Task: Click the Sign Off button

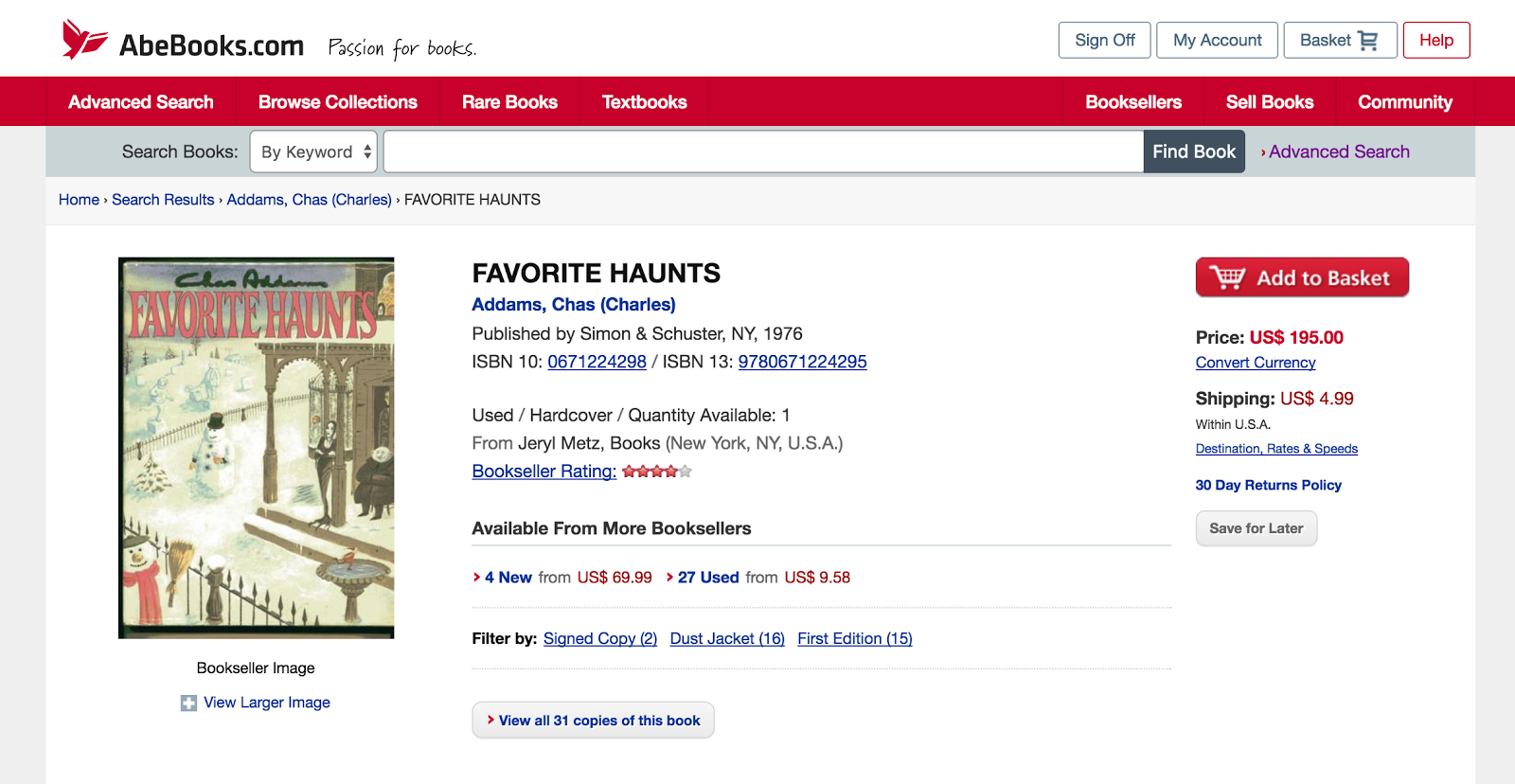Action: point(1104,41)
